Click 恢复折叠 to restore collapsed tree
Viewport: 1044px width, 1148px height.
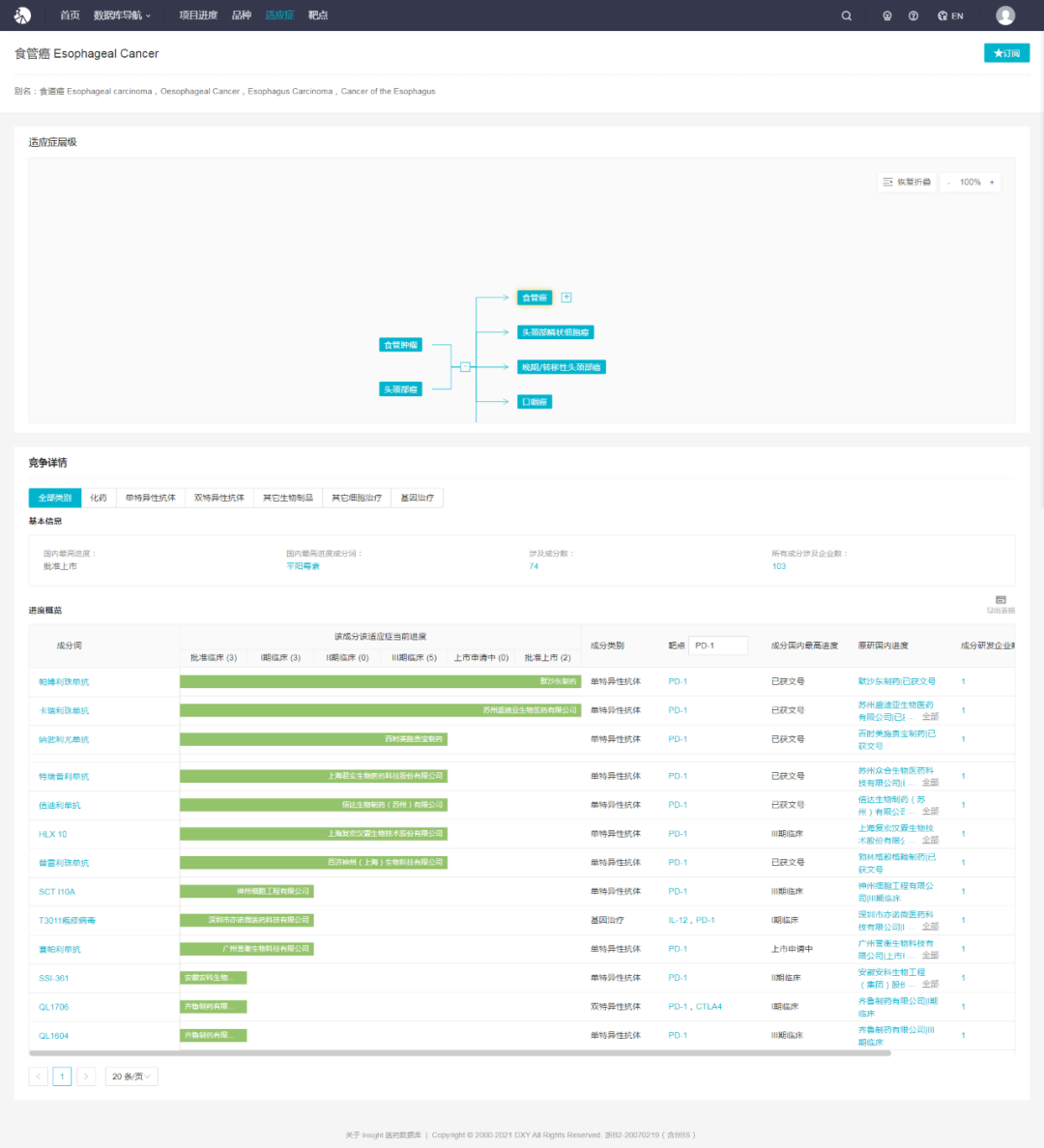coord(907,182)
